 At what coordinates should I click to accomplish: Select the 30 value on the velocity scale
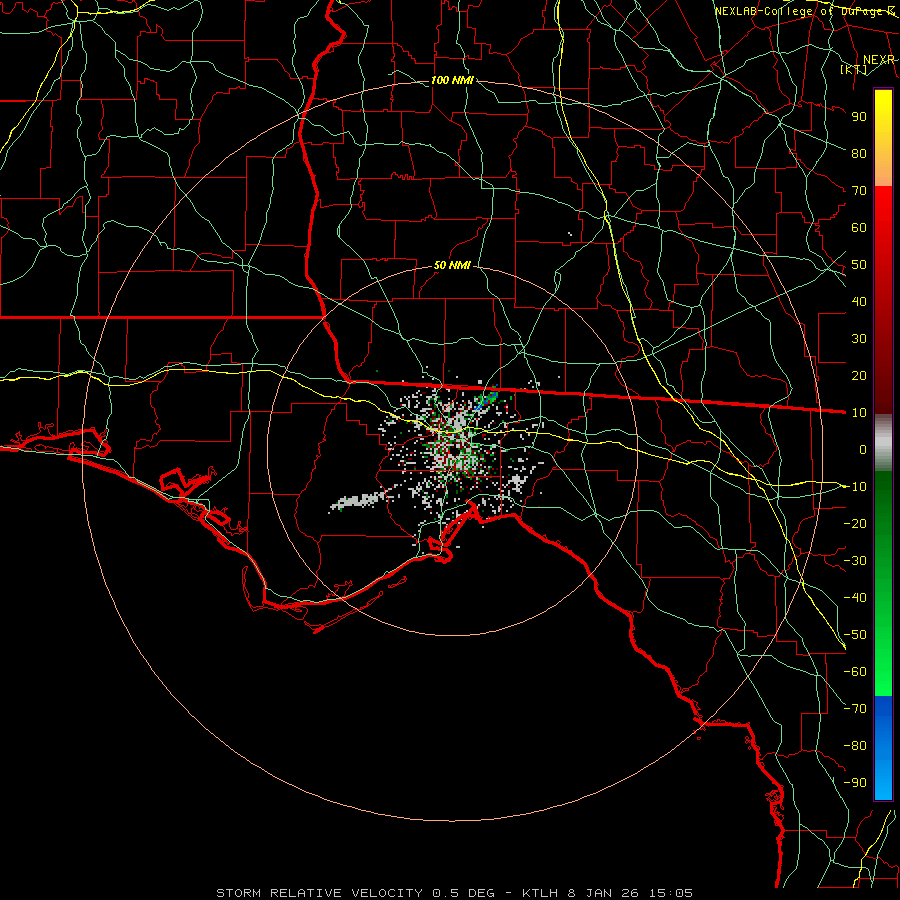tap(859, 339)
